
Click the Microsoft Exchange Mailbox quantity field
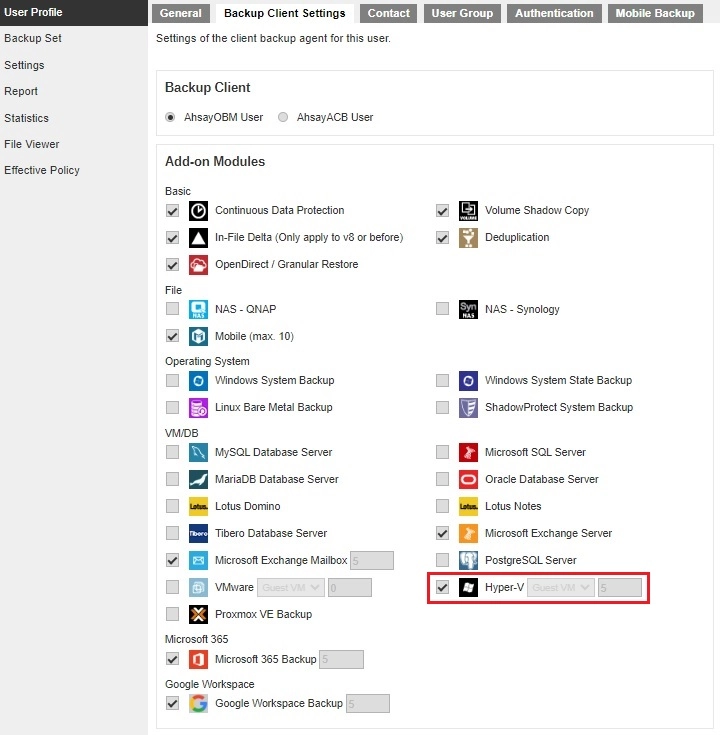point(371,561)
